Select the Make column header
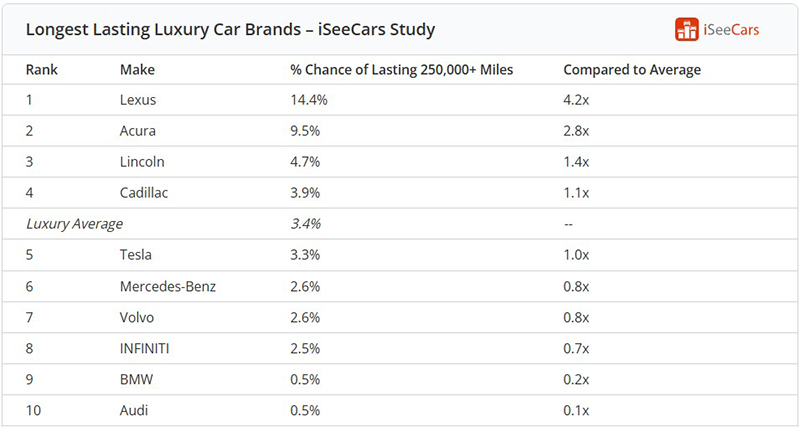Viewport: 800px width, 427px height. coord(137,69)
